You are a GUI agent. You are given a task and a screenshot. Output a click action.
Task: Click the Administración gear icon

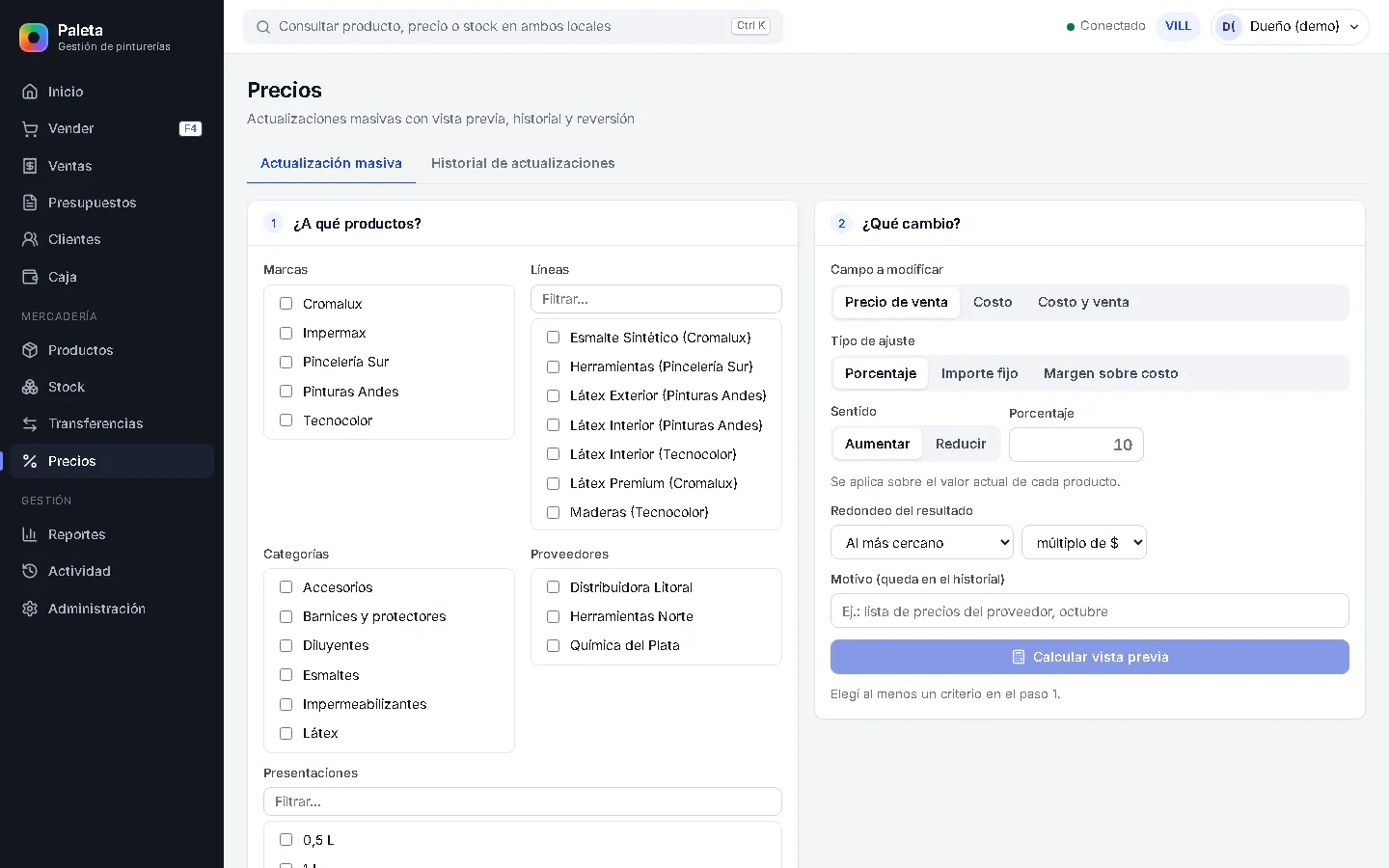pyautogui.click(x=30, y=609)
